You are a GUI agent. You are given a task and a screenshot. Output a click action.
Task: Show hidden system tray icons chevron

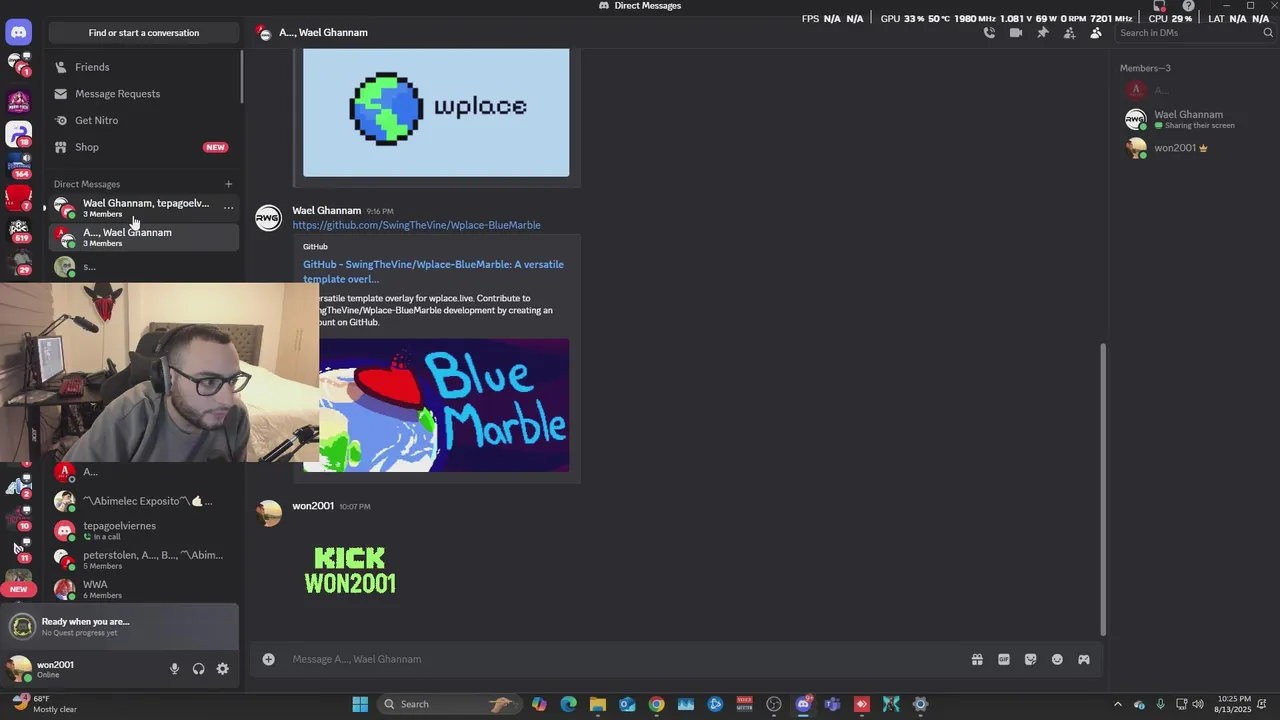coord(1118,704)
